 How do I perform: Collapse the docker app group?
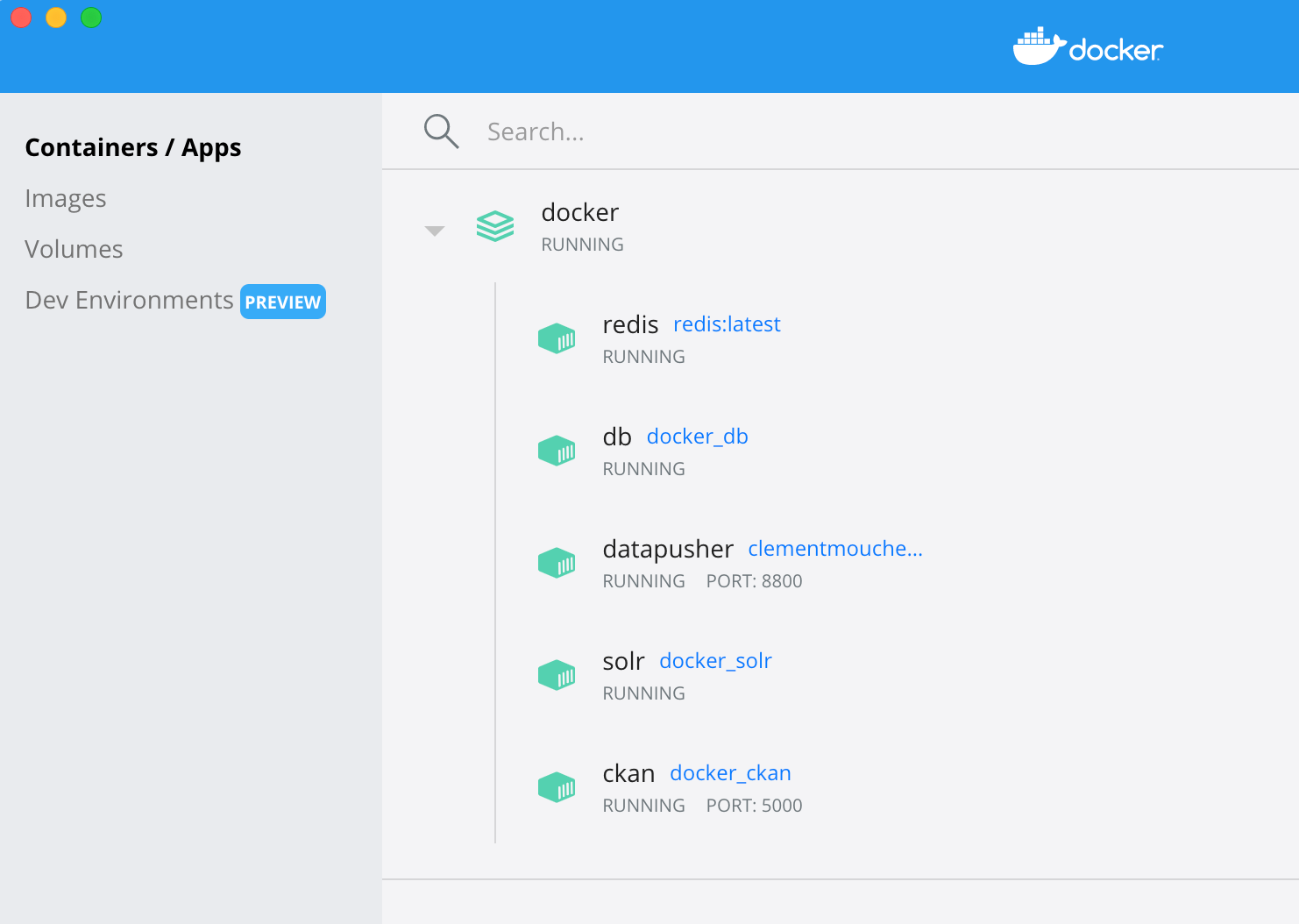(435, 231)
